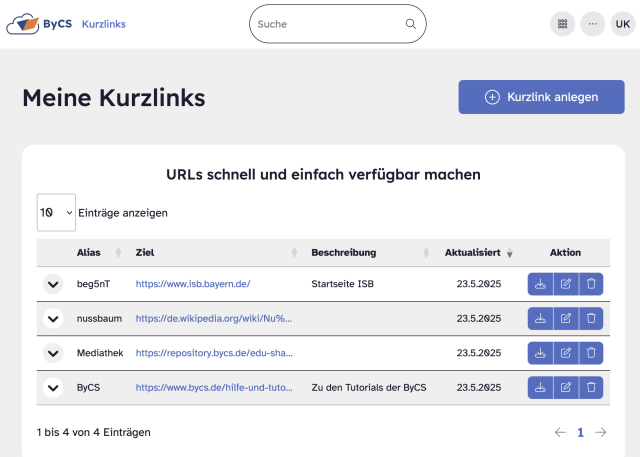
Task: Open the isb.bayern.de target link
Action: point(193,285)
